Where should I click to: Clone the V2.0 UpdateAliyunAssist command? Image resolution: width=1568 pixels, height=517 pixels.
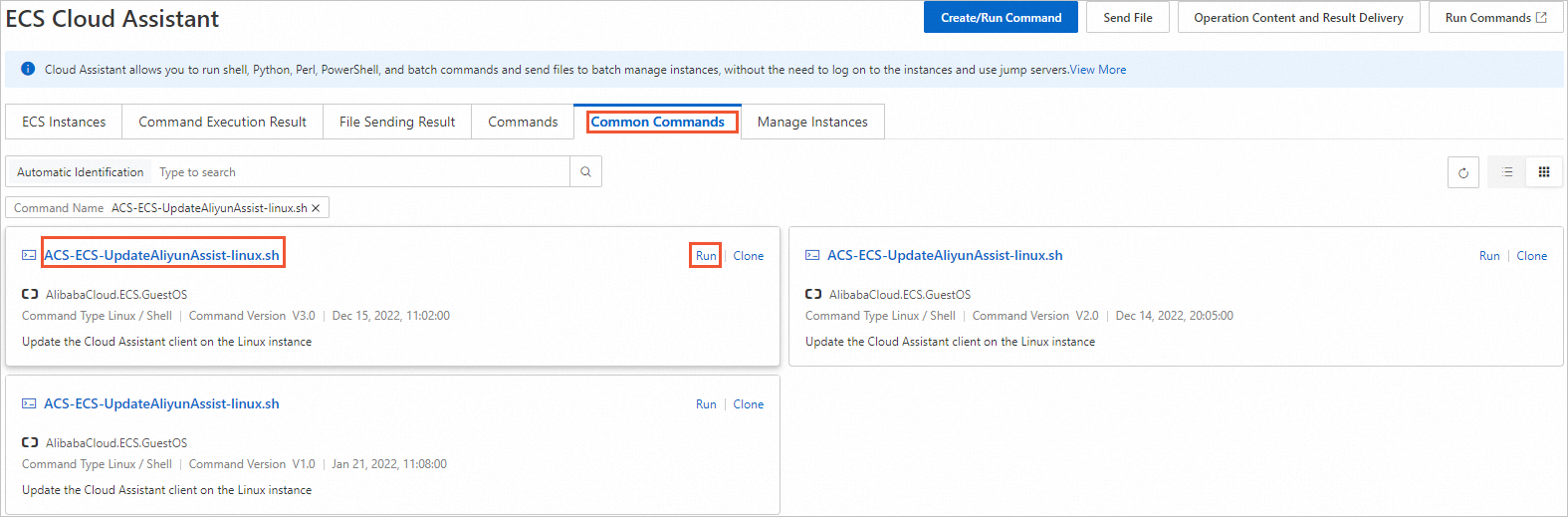tap(1531, 256)
